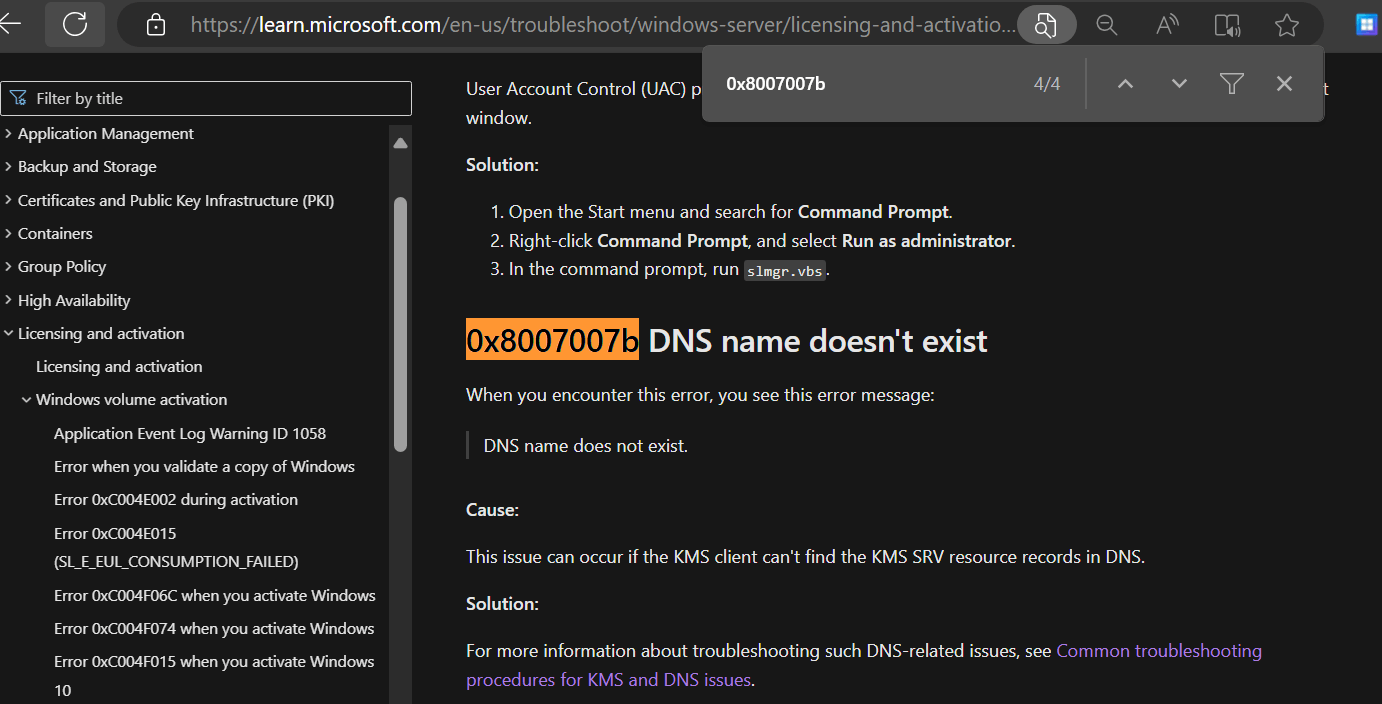Viewport: 1382px width, 704px height.
Task: Open Immersive Reader icon
Action: [x=1226, y=25]
